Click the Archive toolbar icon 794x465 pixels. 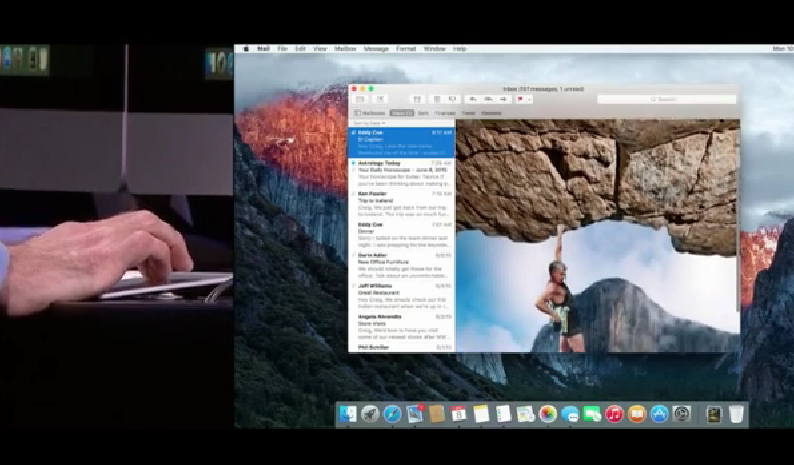(x=417, y=99)
